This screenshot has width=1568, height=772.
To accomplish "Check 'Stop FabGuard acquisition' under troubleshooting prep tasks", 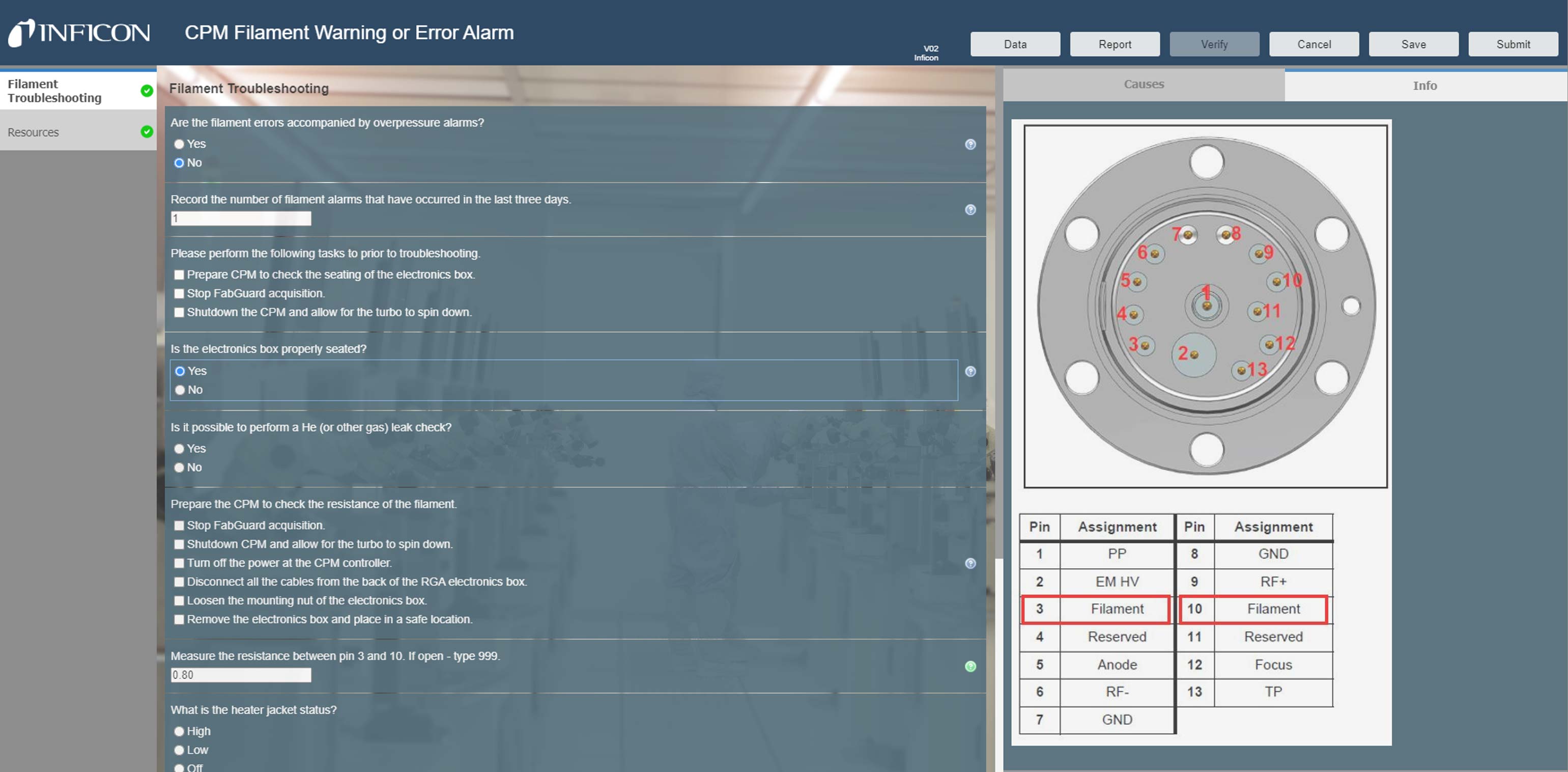I will (179, 293).
